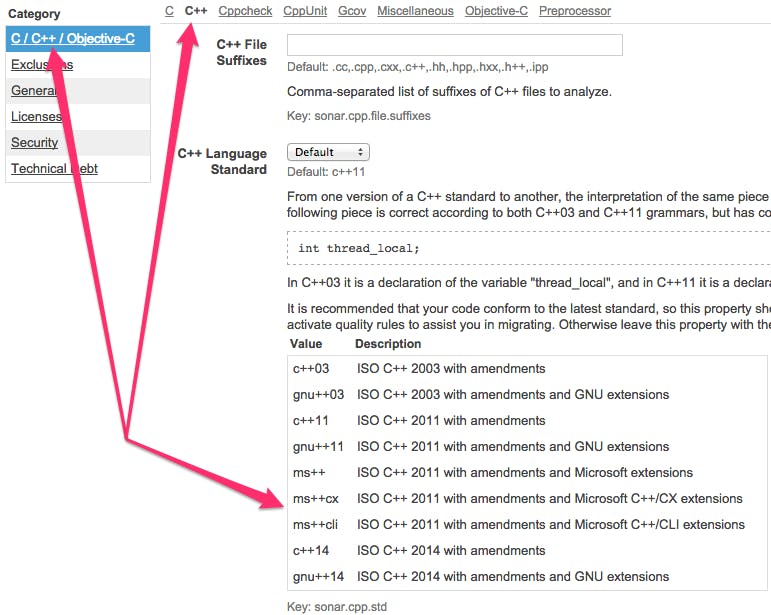The width and height of the screenshot is (771, 615).
Task: Click the C++ File Suffixes input field
Action: (455, 45)
